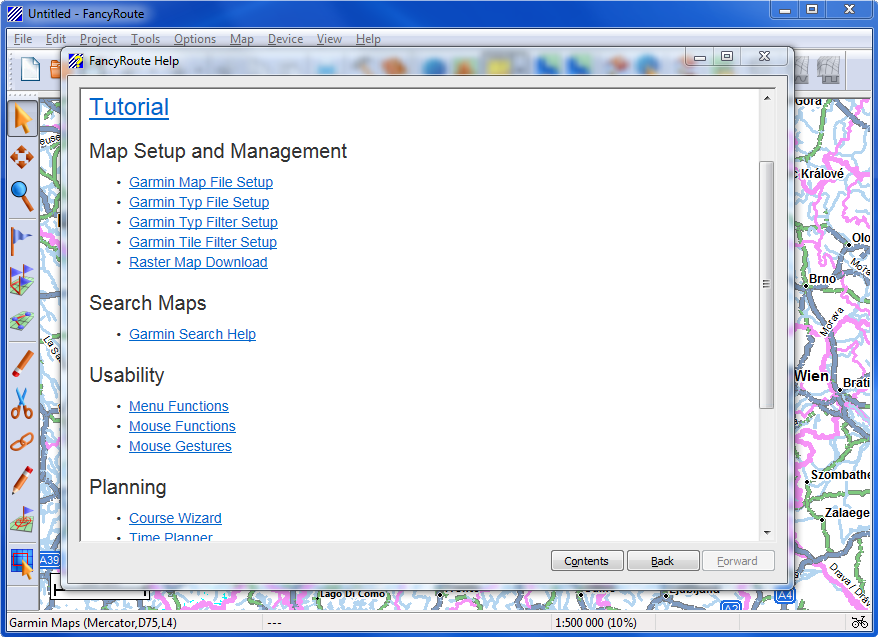Open Mouse Gestures help link
Viewport: 878px width, 637px height.
[x=180, y=446]
